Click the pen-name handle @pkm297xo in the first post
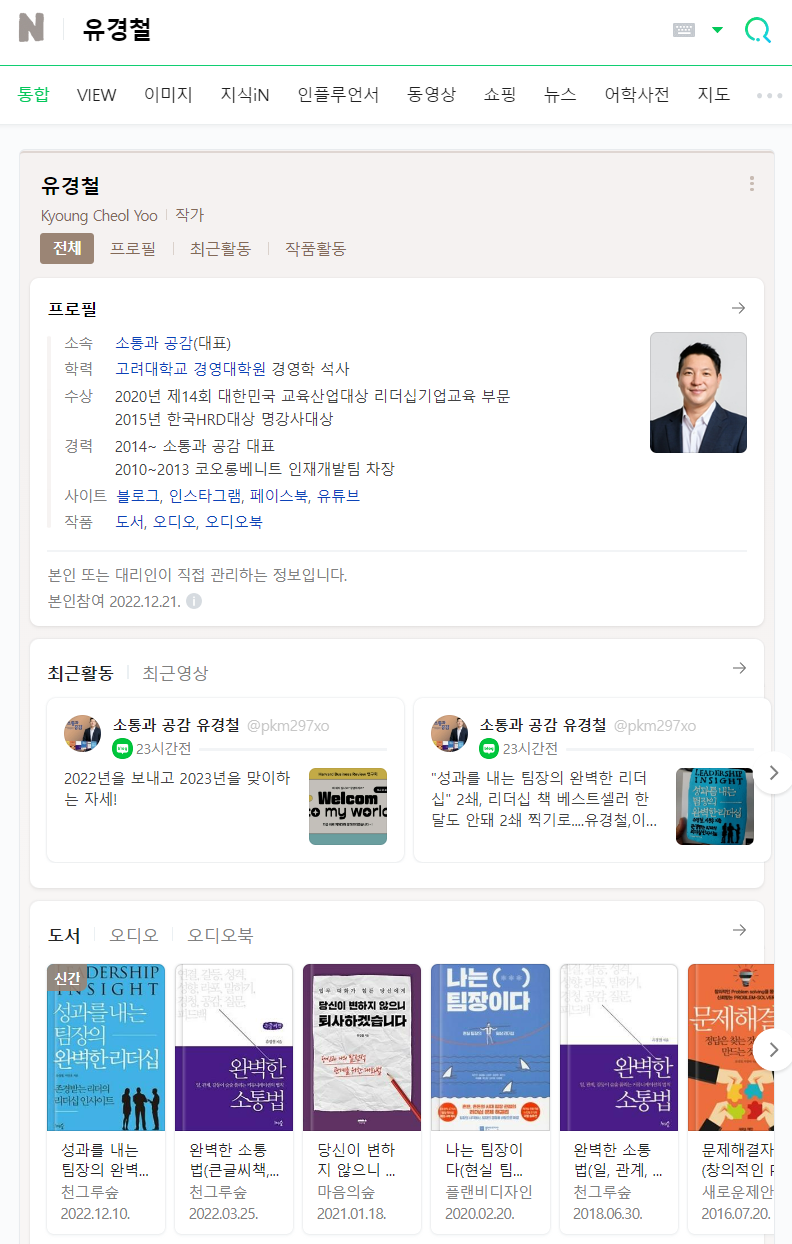 coord(288,725)
